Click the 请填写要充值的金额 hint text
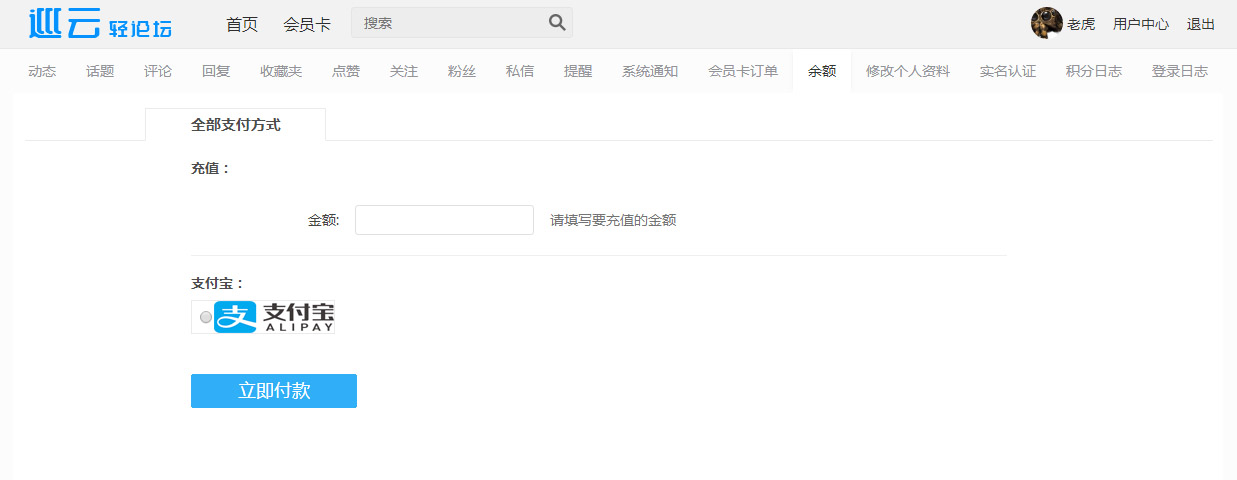 tap(613, 220)
